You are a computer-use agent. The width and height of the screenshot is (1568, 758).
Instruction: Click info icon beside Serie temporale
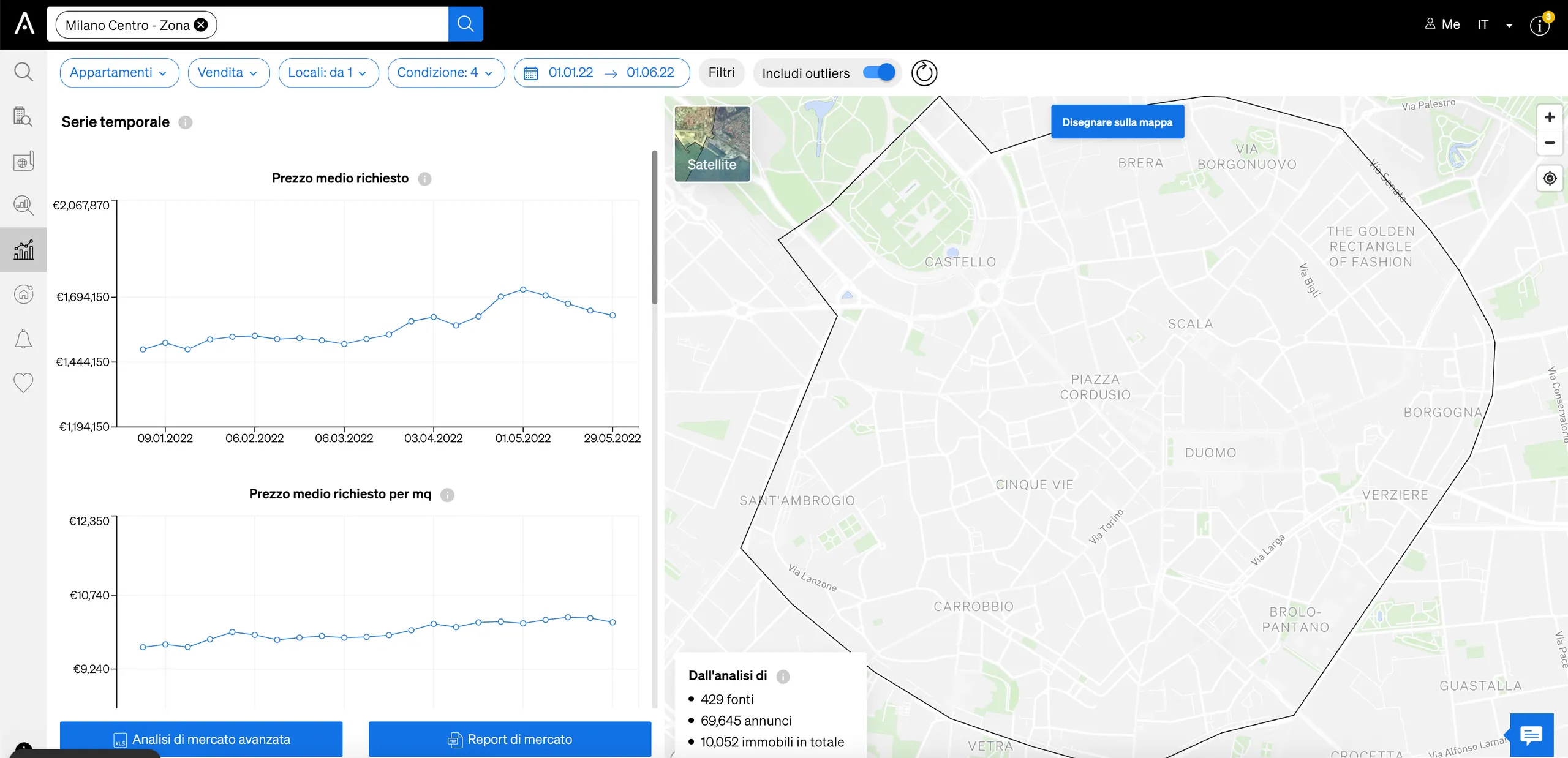tap(186, 122)
